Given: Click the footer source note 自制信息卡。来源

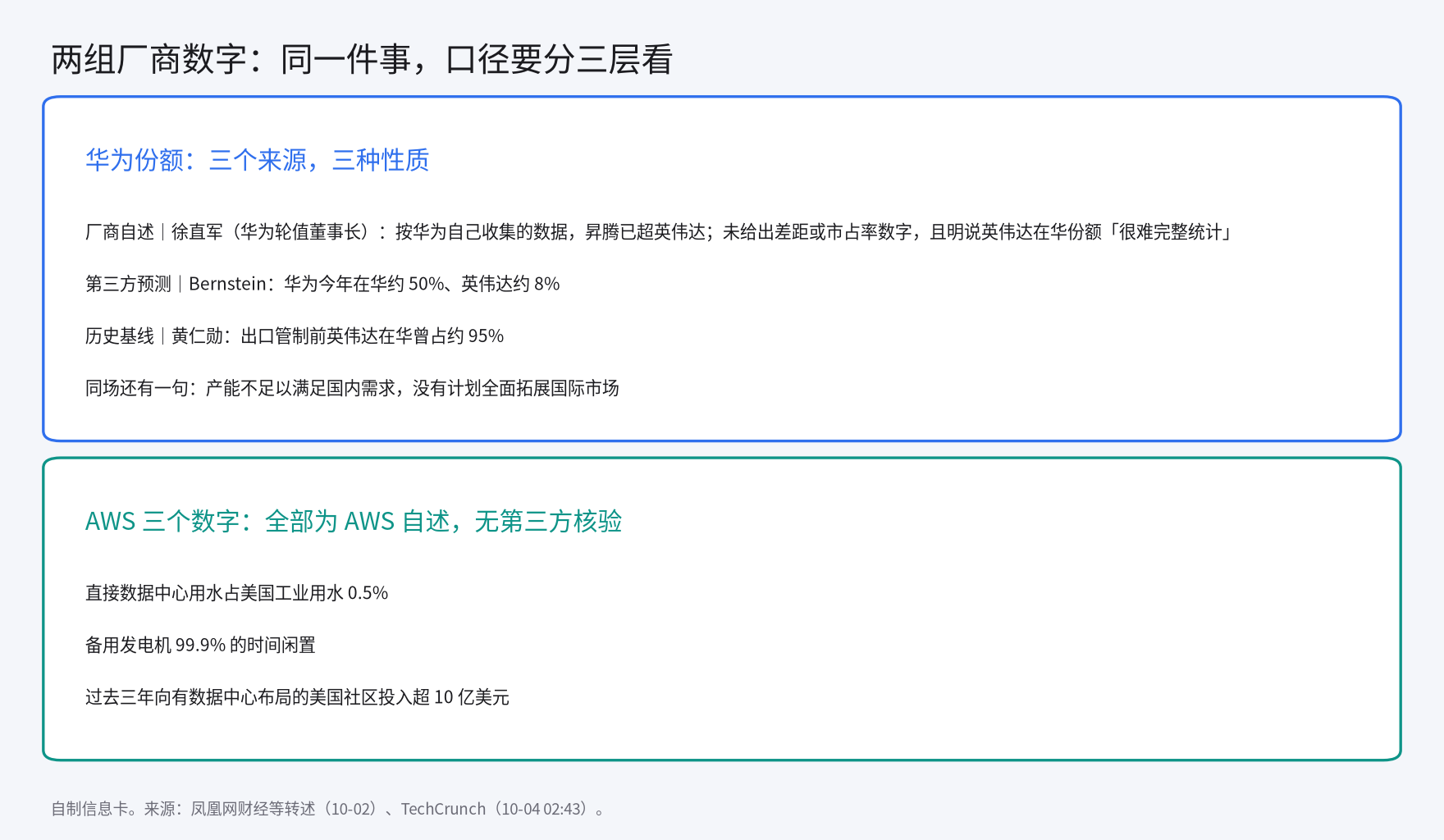Looking at the screenshot, I should 329,809.
